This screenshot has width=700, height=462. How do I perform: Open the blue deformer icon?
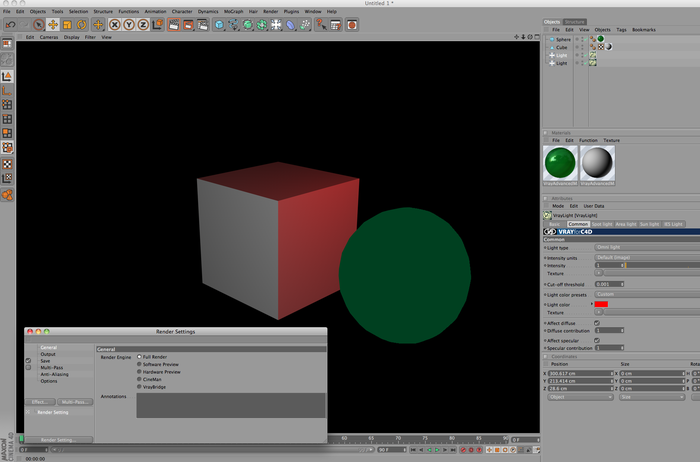click(x=290, y=25)
